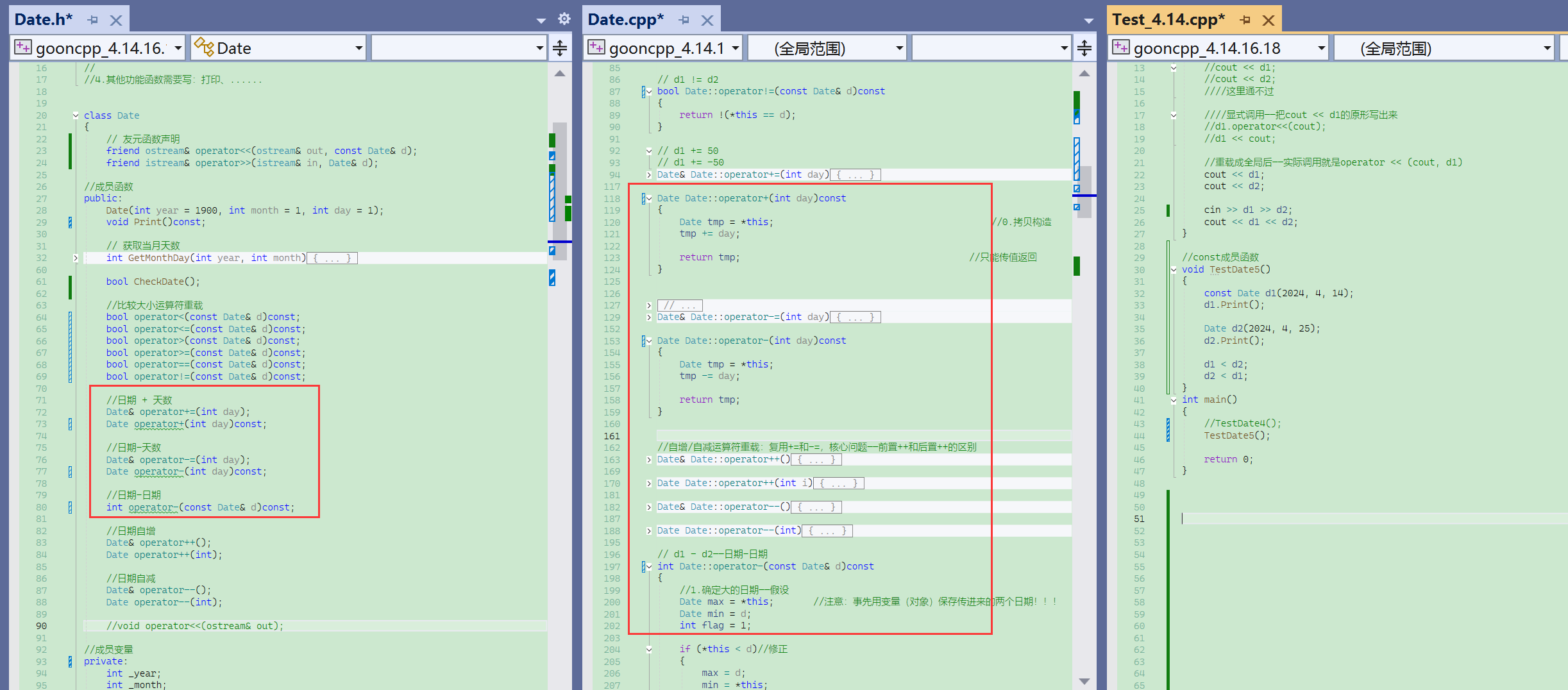Collapse the operator!= function in Date.cpp

[x=649, y=92]
